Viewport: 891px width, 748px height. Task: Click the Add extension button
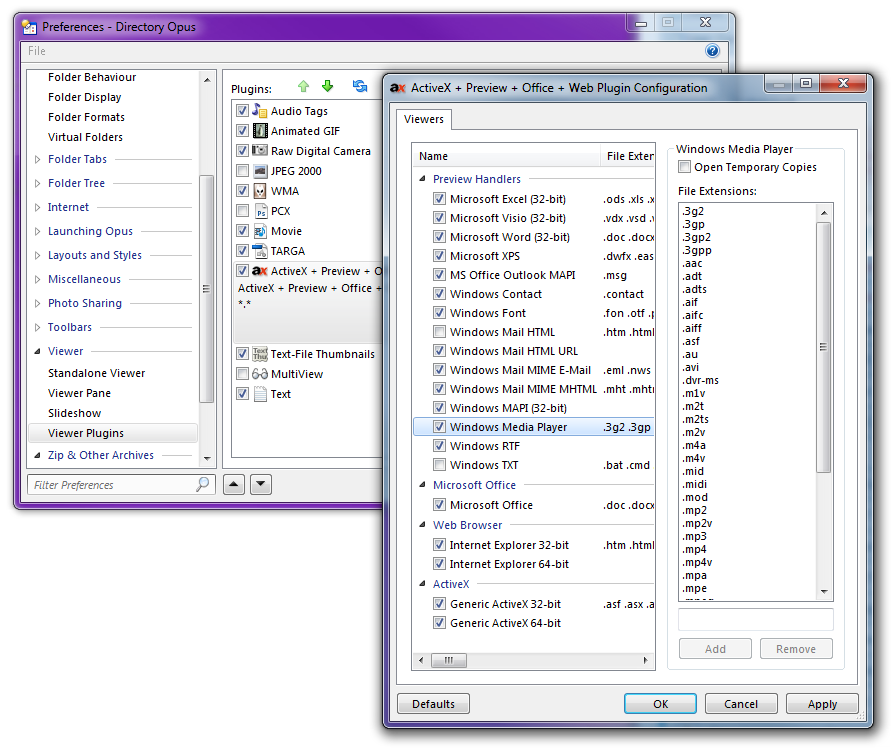pos(715,649)
